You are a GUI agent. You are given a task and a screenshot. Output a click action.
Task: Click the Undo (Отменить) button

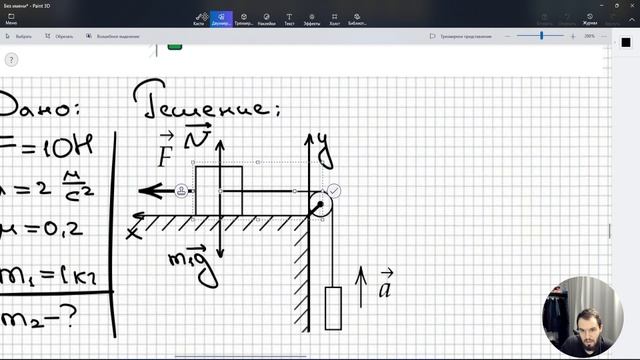(x=567, y=19)
